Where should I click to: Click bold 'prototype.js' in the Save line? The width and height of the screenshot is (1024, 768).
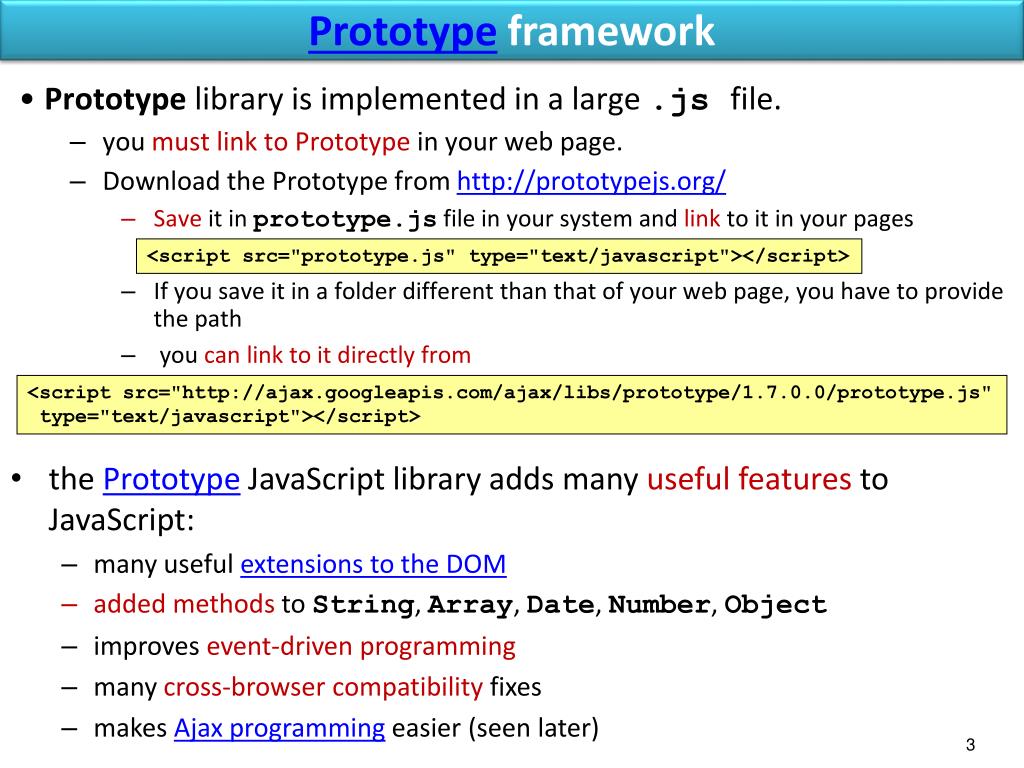click(x=345, y=220)
